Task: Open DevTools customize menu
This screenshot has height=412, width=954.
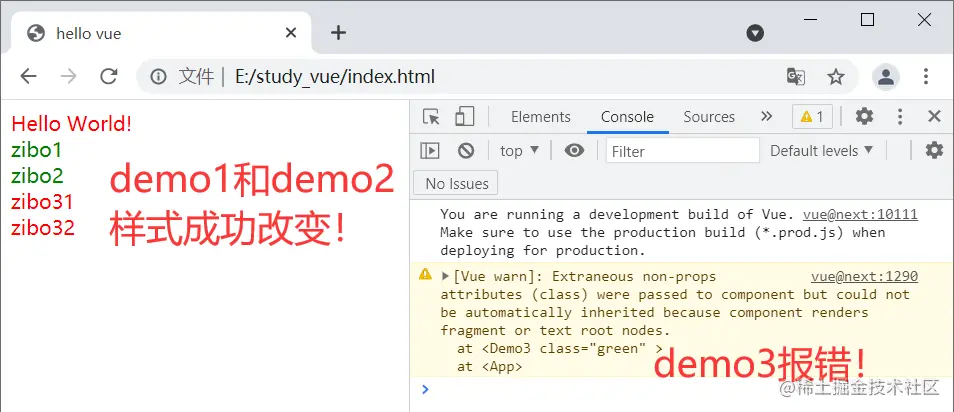Action: click(x=900, y=116)
